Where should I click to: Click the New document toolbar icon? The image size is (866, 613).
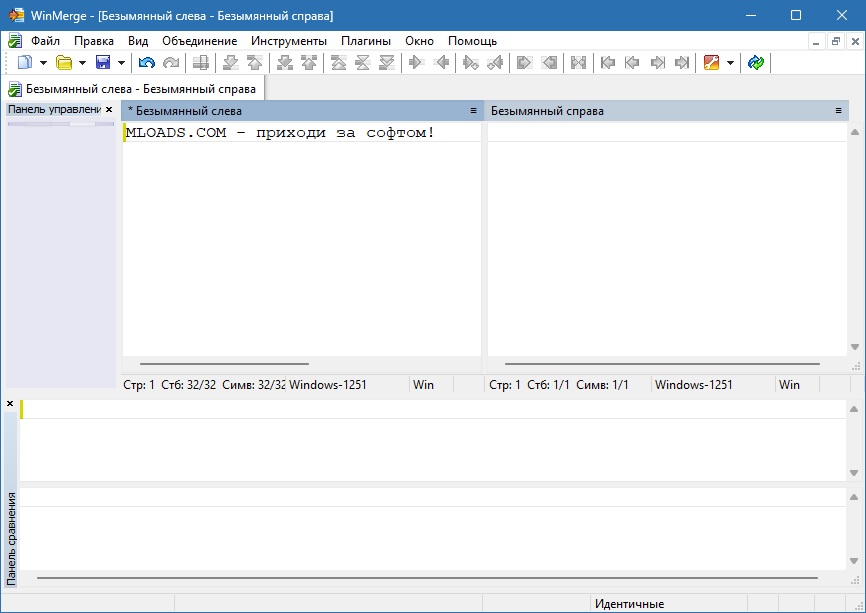point(25,62)
